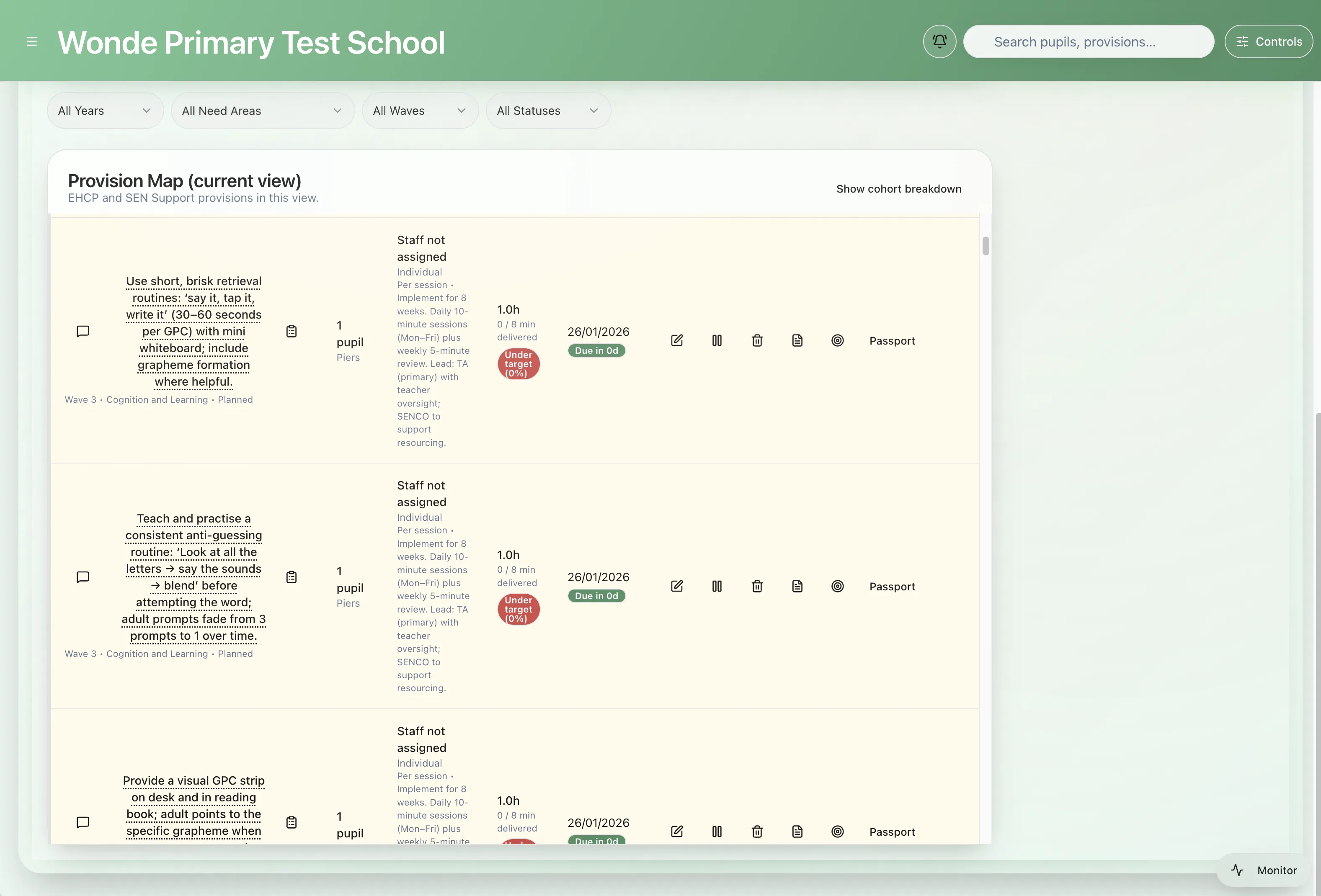This screenshot has height=896, width=1321.
Task: Open the All Statuses dropdown
Action: (547, 111)
